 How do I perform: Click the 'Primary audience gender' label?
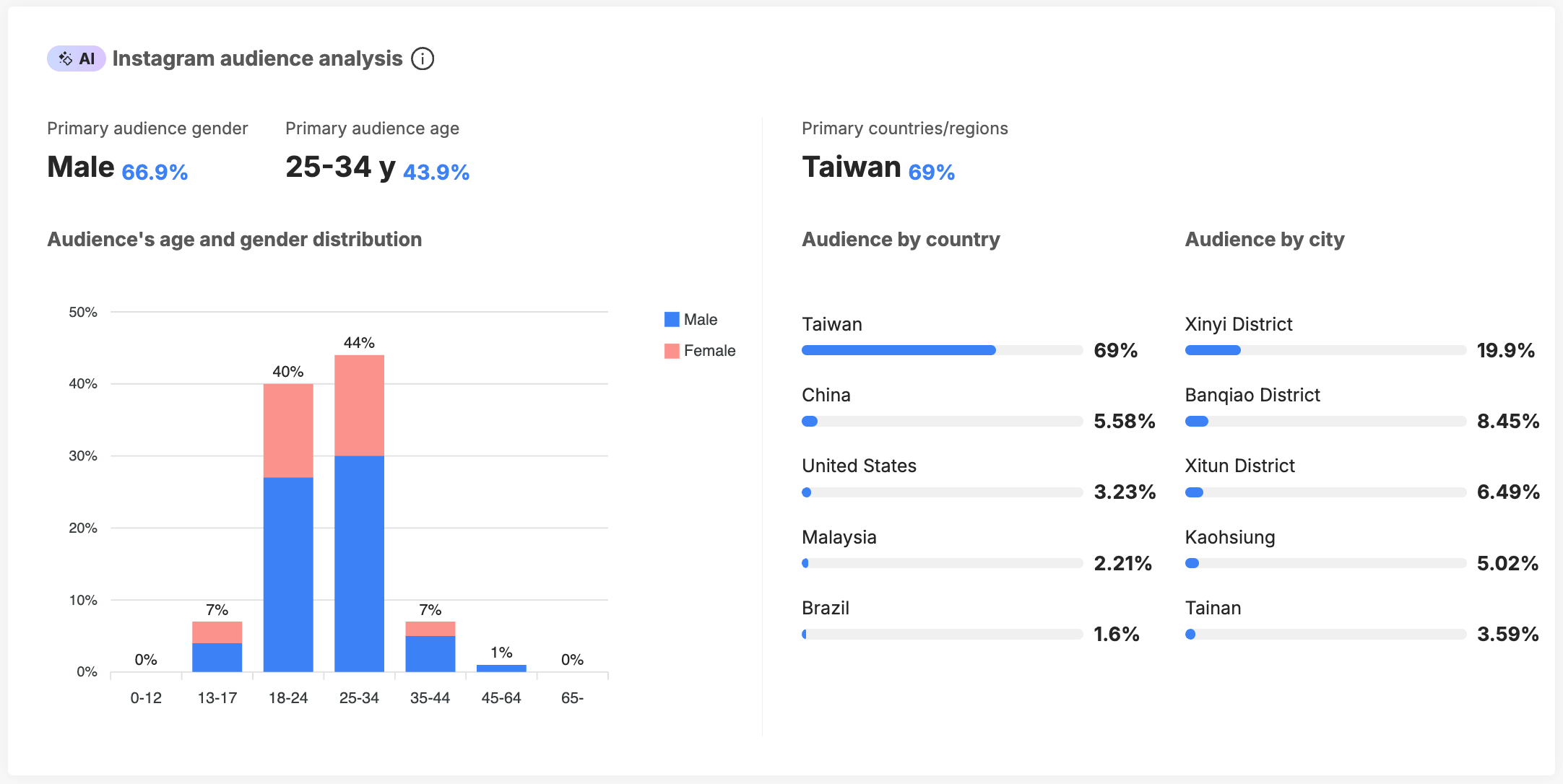pos(147,129)
